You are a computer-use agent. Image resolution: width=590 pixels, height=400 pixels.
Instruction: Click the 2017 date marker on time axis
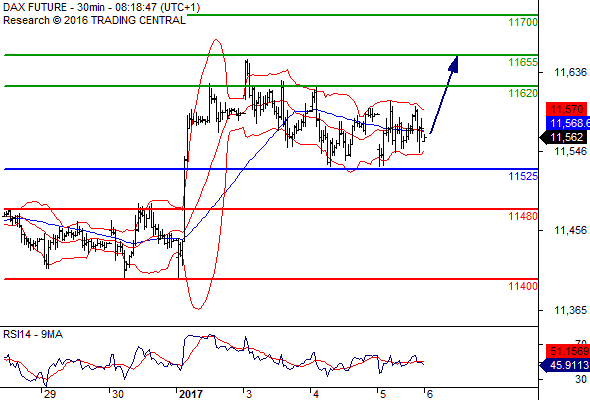[191, 394]
